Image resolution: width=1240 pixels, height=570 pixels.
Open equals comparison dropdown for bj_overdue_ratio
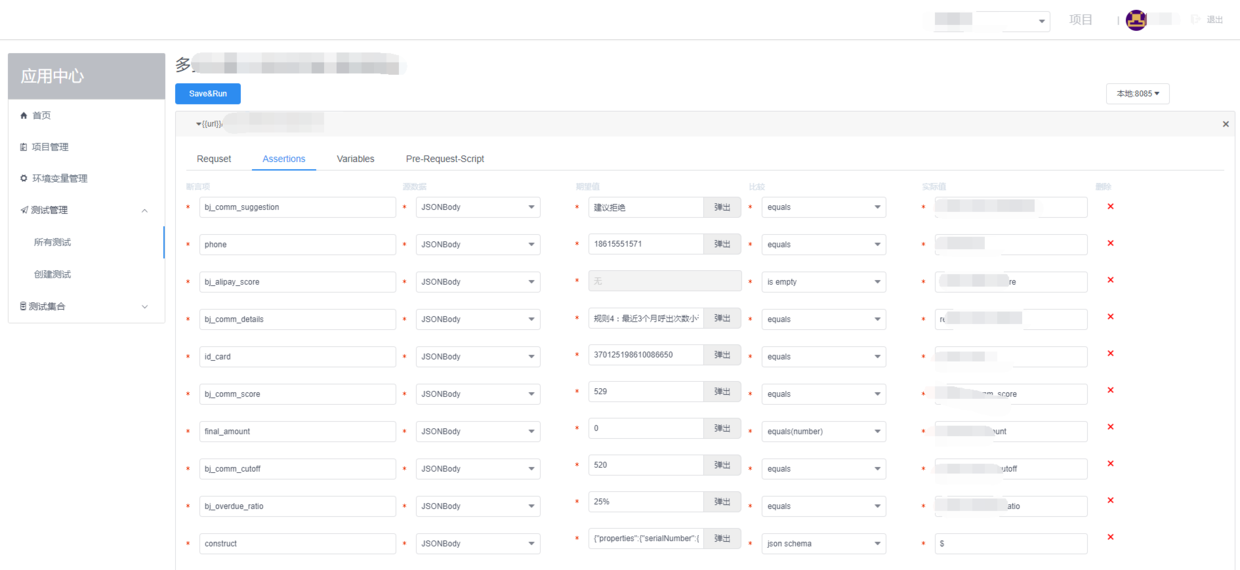(824, 506)
